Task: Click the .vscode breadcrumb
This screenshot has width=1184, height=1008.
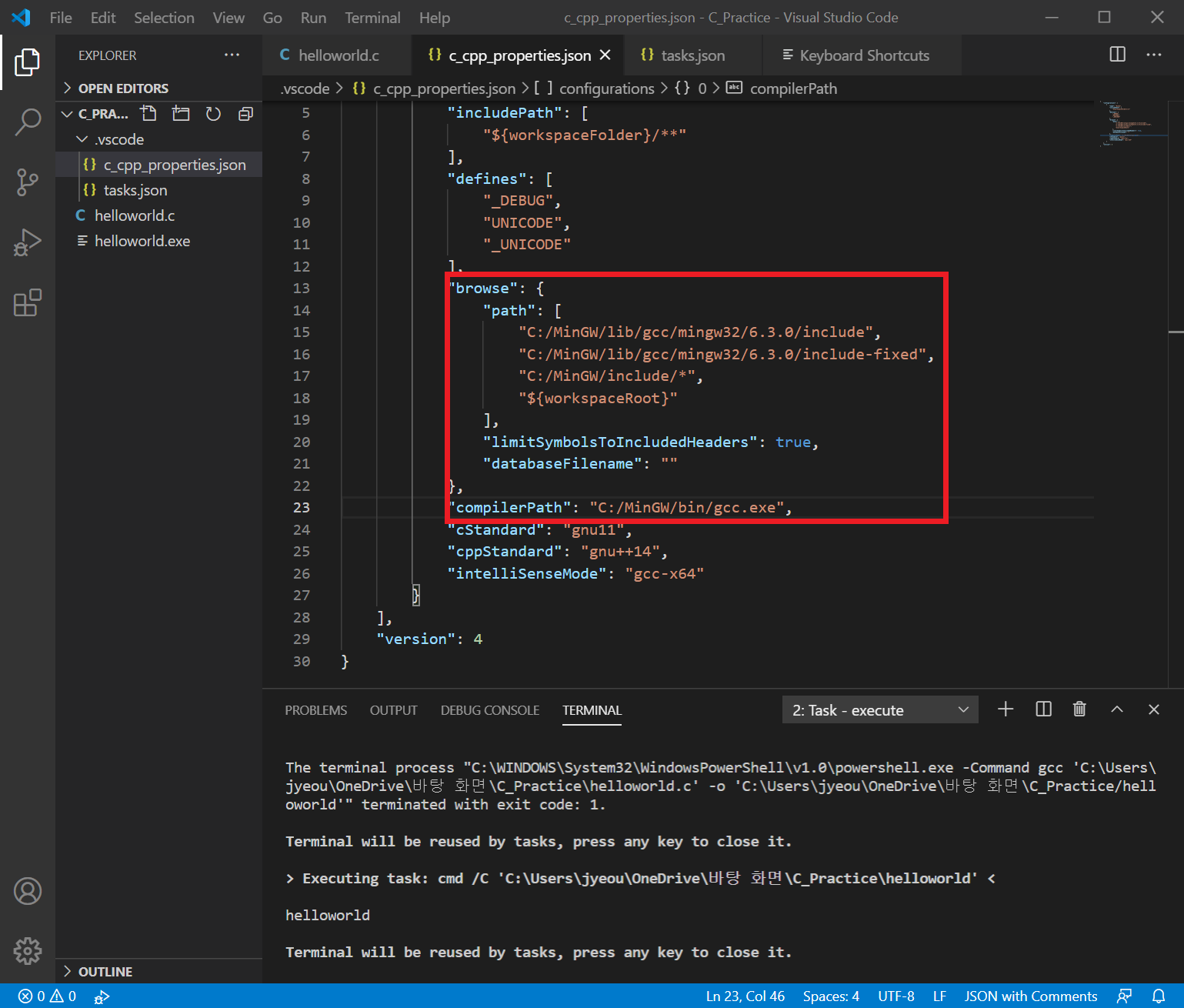Action: tap(305, 88)
